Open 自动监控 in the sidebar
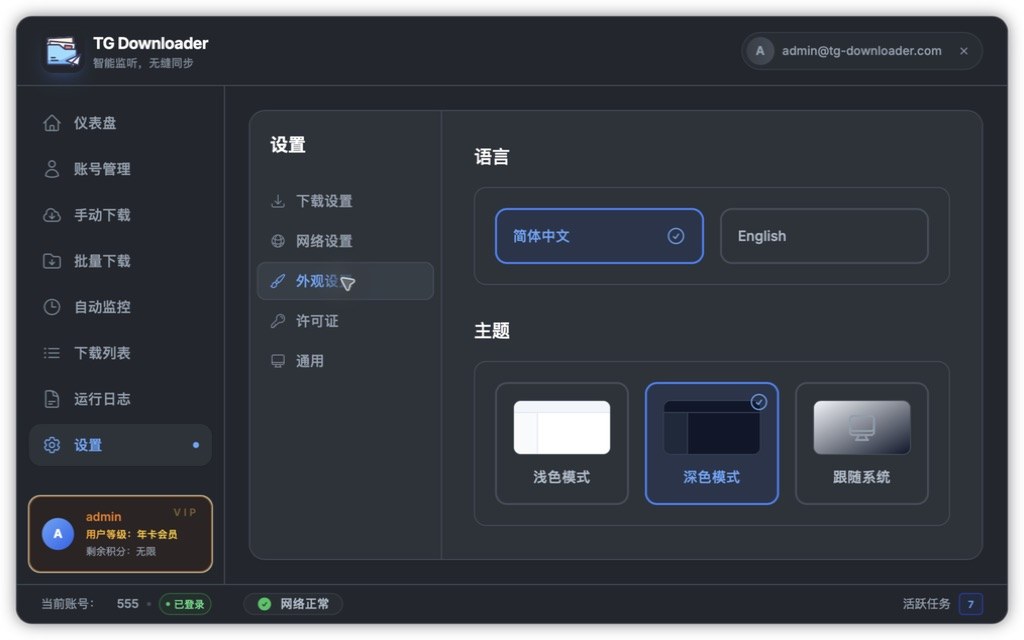Screen dimensions: 1024x640 click(120, 307)
